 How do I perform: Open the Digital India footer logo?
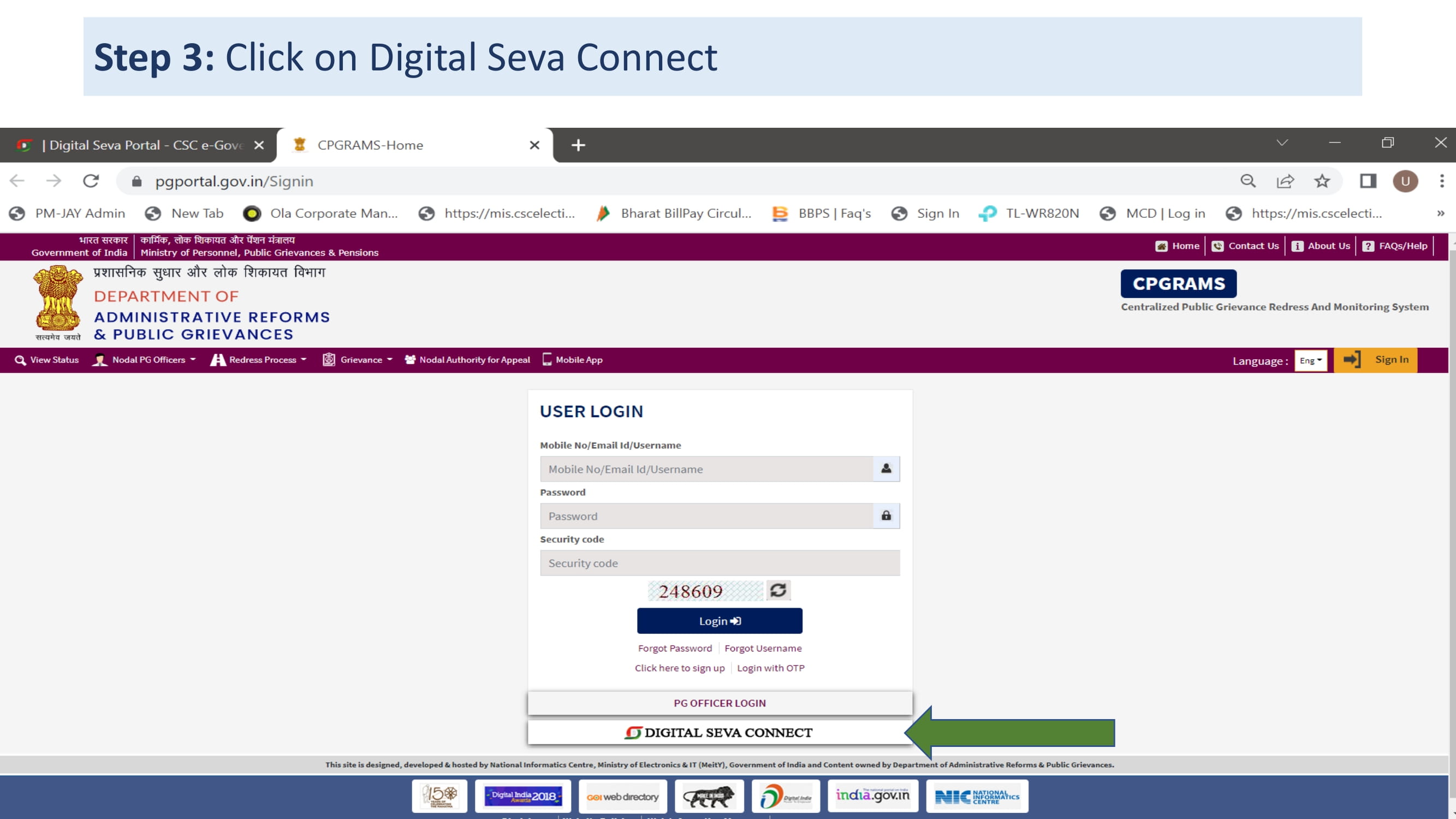[x=786, y=796]
